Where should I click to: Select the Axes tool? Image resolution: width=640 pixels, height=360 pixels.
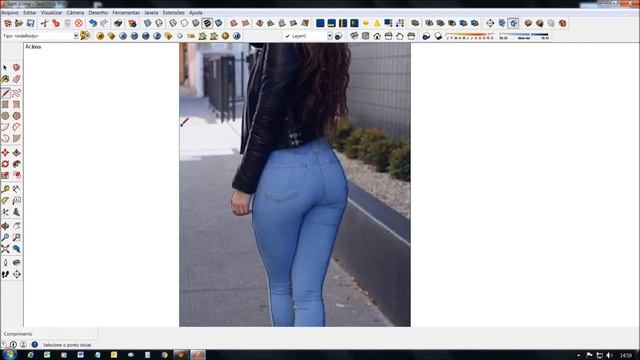point(5,212)
